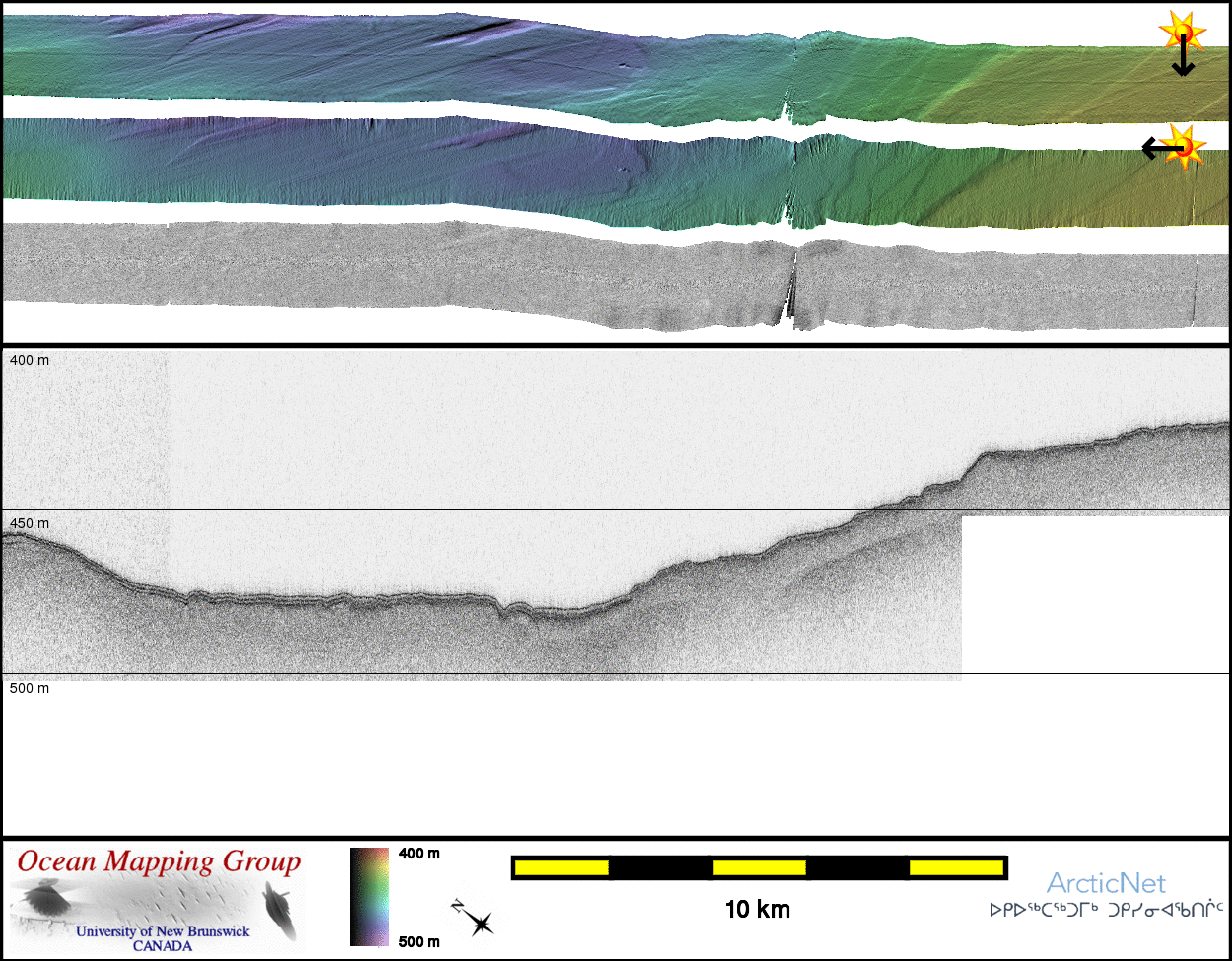Click the Inuktitut syllabics text under ArcticNet
Viewport: 1232px width, 961px height.
(1106, 910)
